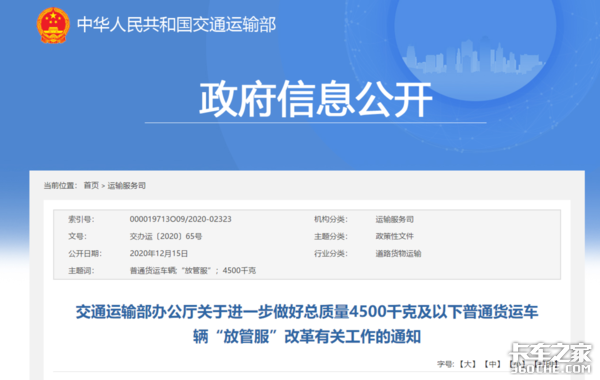The height and width of the screenshot is (380, 600).
Task: Select keyword text 普通货运车辆 放管服 4500千克
Action: click(x=192, y=271)
